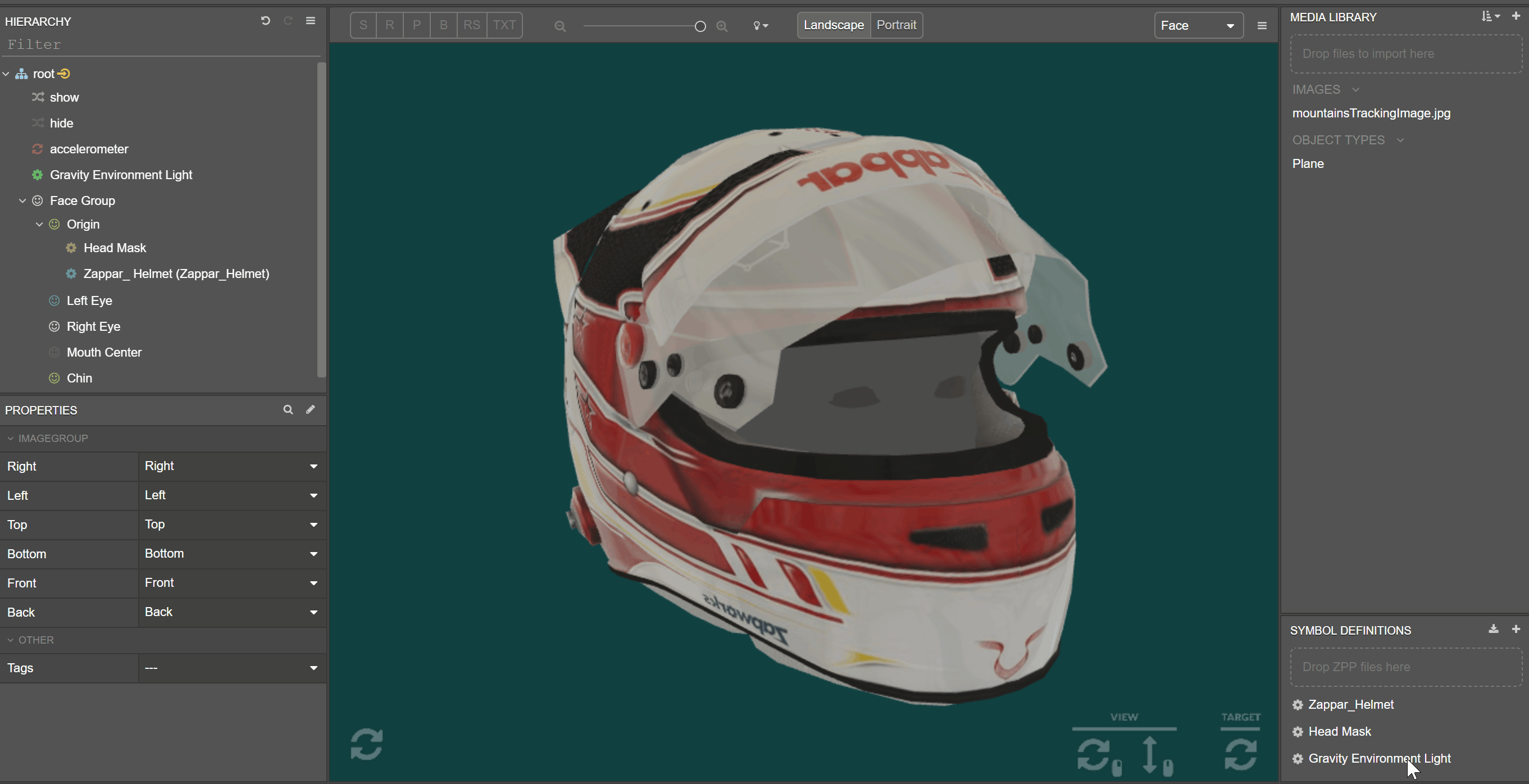Image resolution: width=1529 pixels, height=784 pixels.
Task: Click the green gear beside Gravity Environment Light
Action: (38, 175)
